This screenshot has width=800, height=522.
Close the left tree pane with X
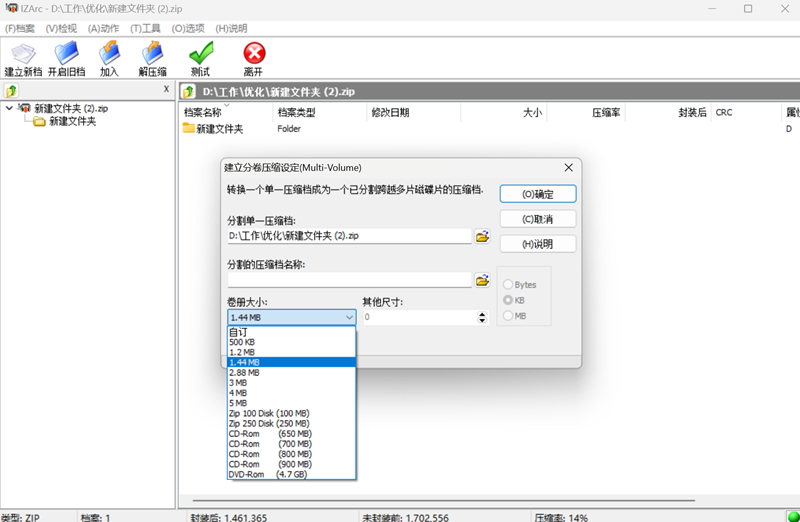pyautogui.click(x=166, y=89)
